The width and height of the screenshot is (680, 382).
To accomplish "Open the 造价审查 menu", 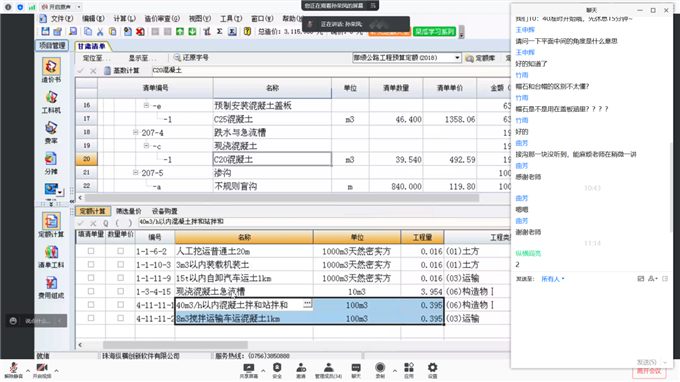I will (162, 19).
